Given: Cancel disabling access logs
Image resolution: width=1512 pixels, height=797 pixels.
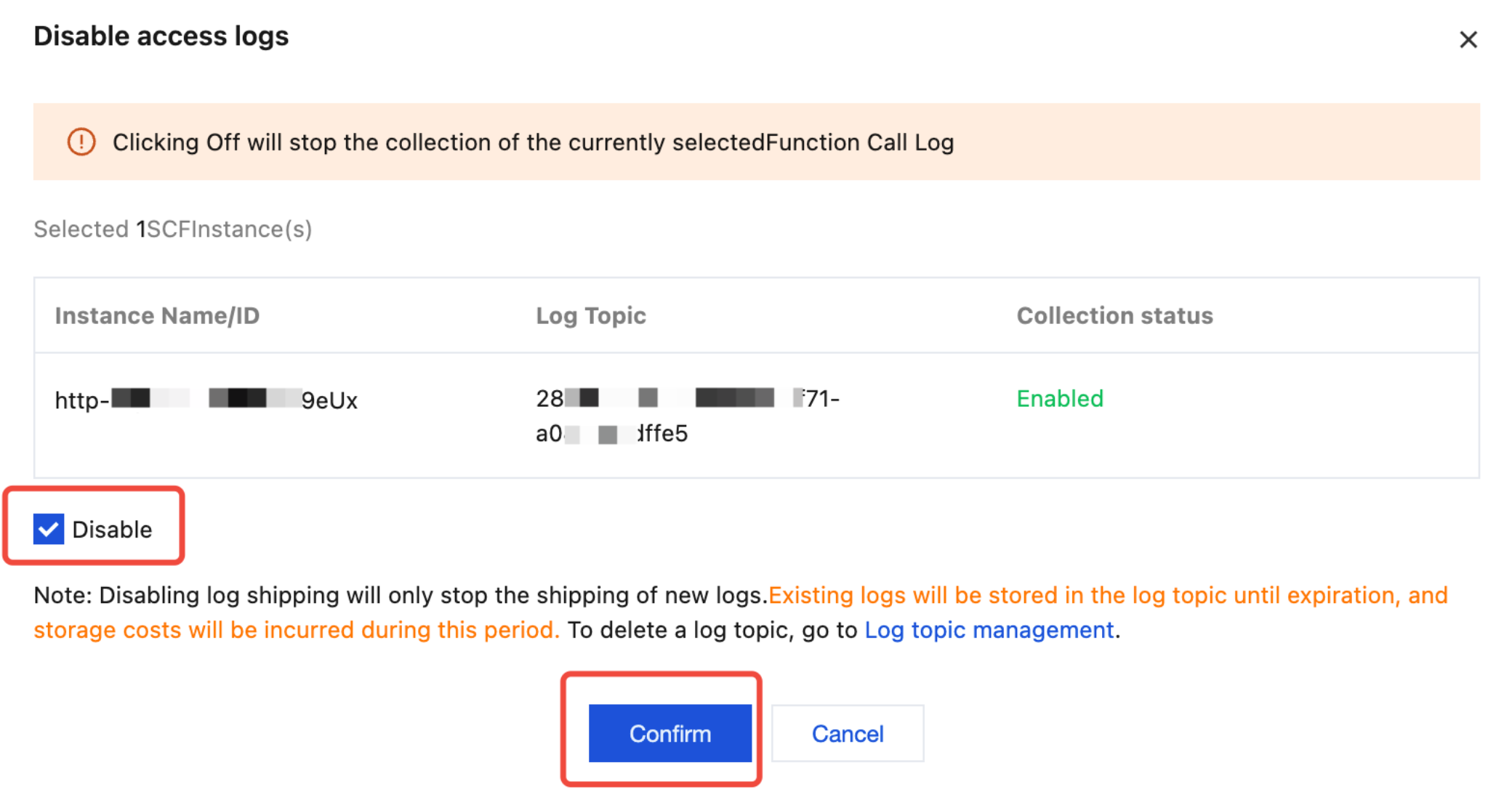Looking at the screenshot, I should 847,733.
